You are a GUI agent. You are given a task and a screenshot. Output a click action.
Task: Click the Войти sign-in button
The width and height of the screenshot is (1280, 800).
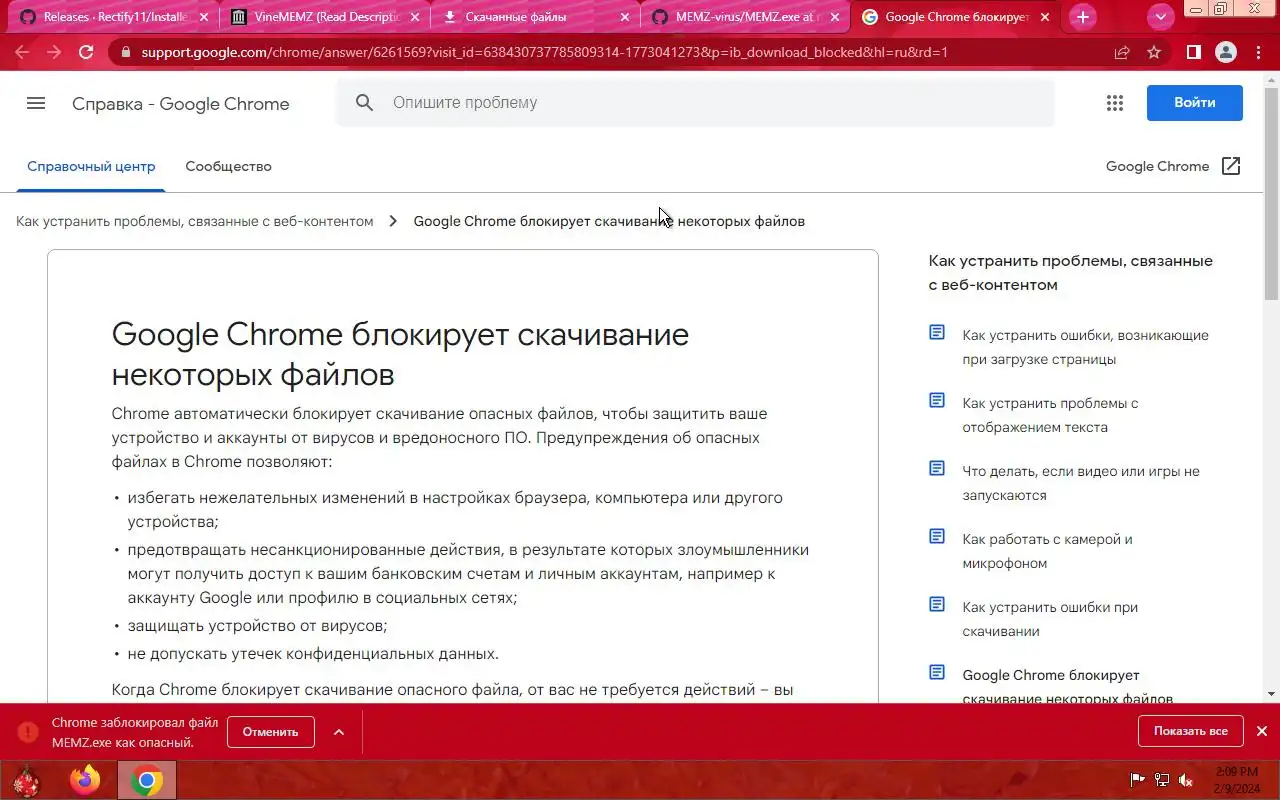tap(1195, 103)
